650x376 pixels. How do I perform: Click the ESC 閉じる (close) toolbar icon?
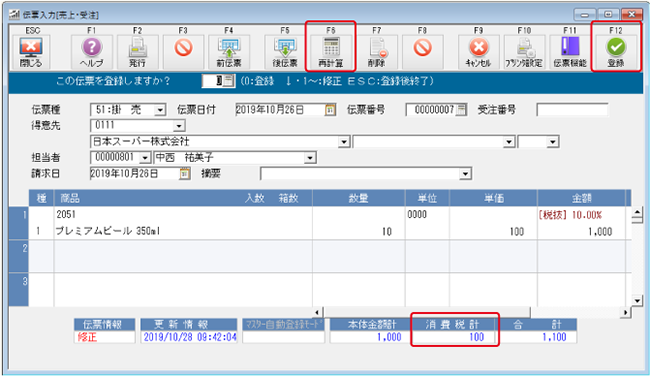tap(31, 52)
